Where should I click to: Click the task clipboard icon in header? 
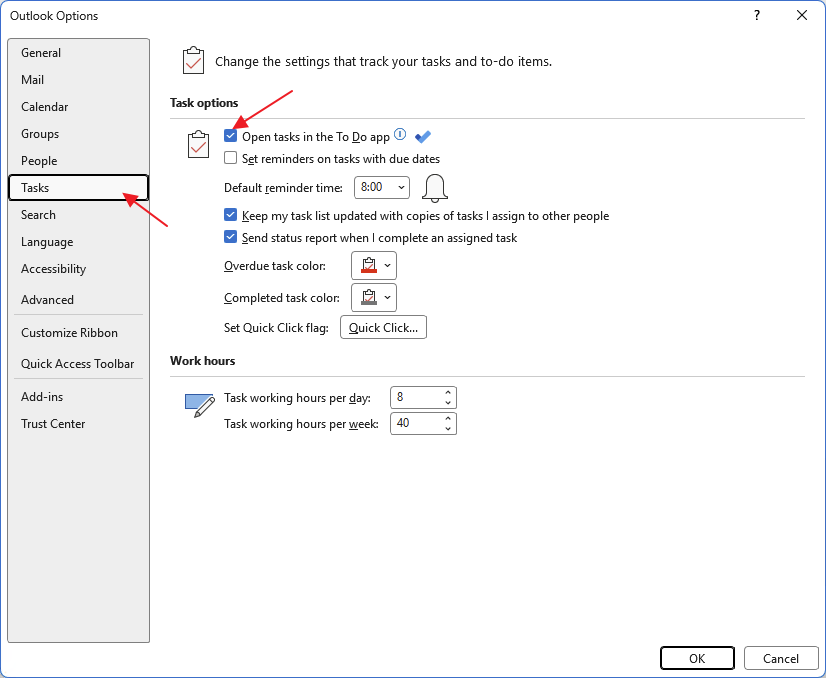coord(193,61)
